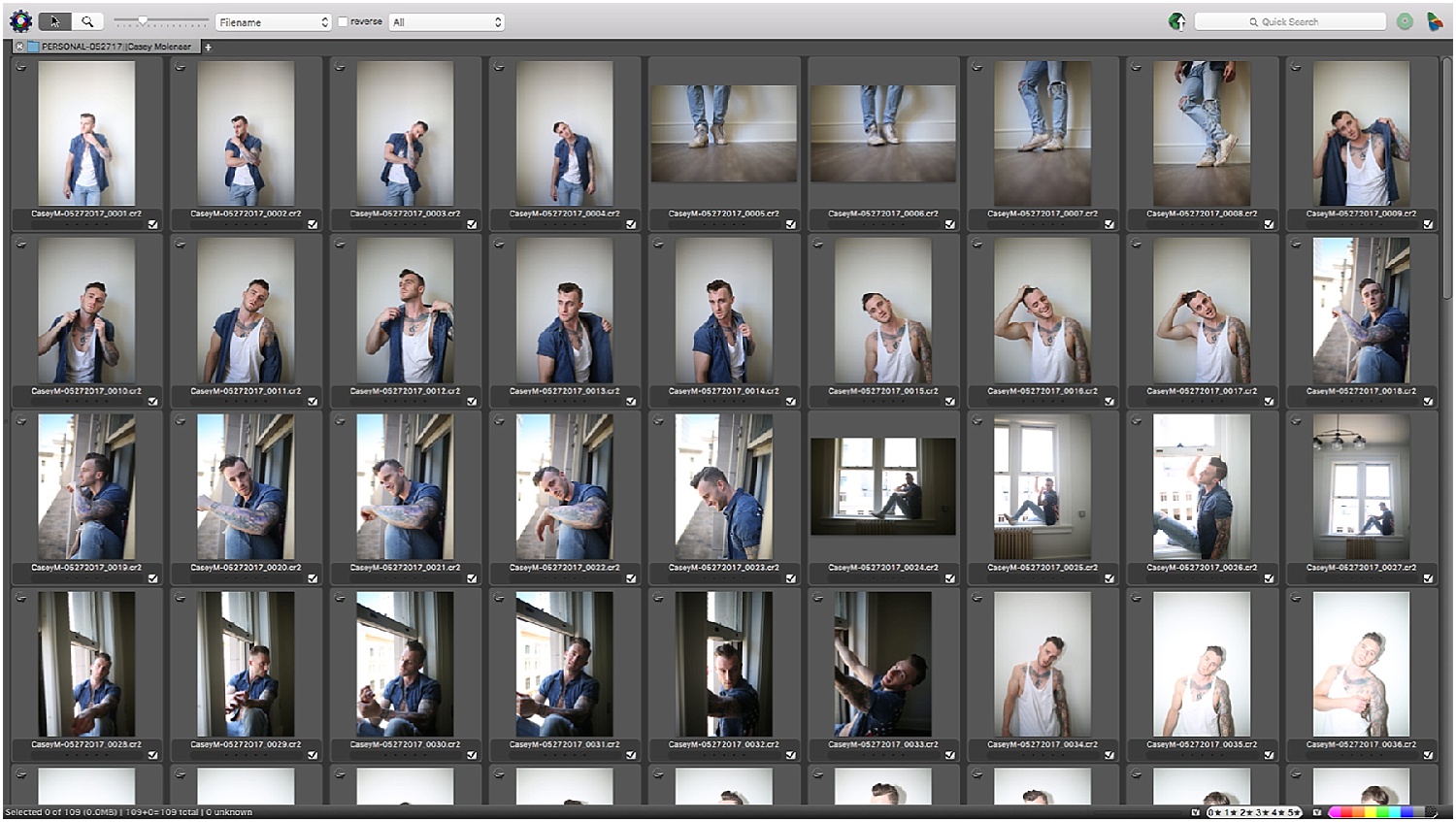
Task: Click the filename CaseyM-05272017_0012.cr2
Action: pos(405,391)
